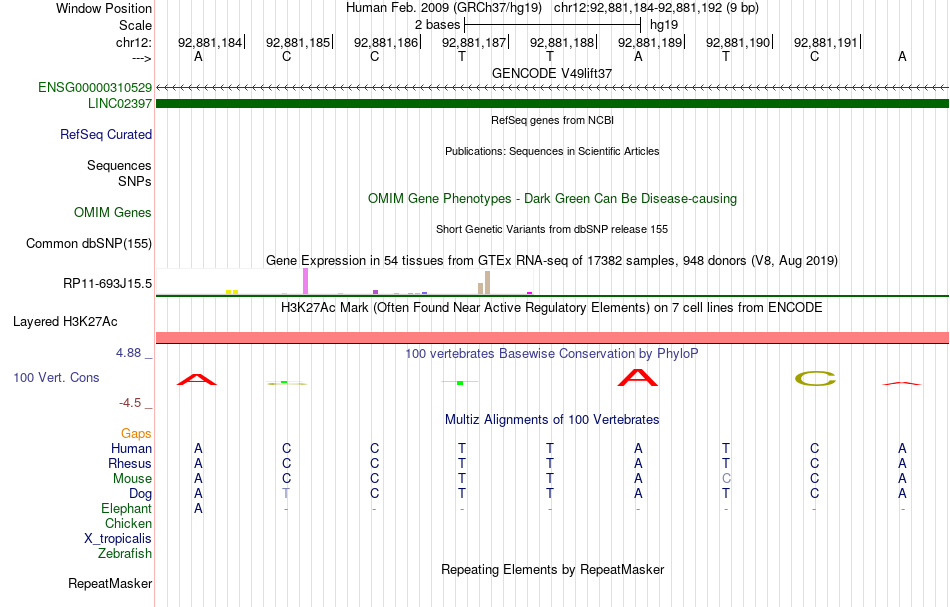Click the chr12: base position label
Viewport: 950px width, 607px height.
point(133,42)
